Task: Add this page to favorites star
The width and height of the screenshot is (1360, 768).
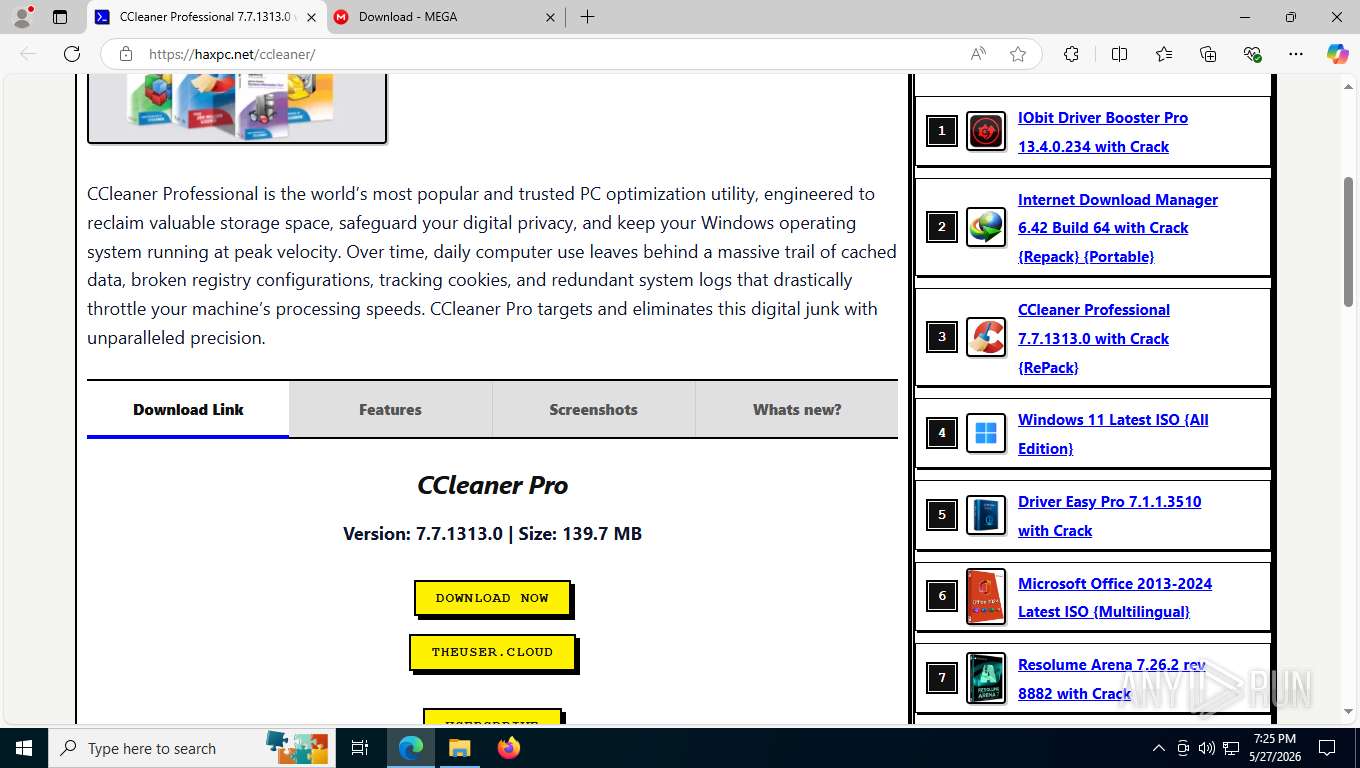Action: pos(1018,54)
